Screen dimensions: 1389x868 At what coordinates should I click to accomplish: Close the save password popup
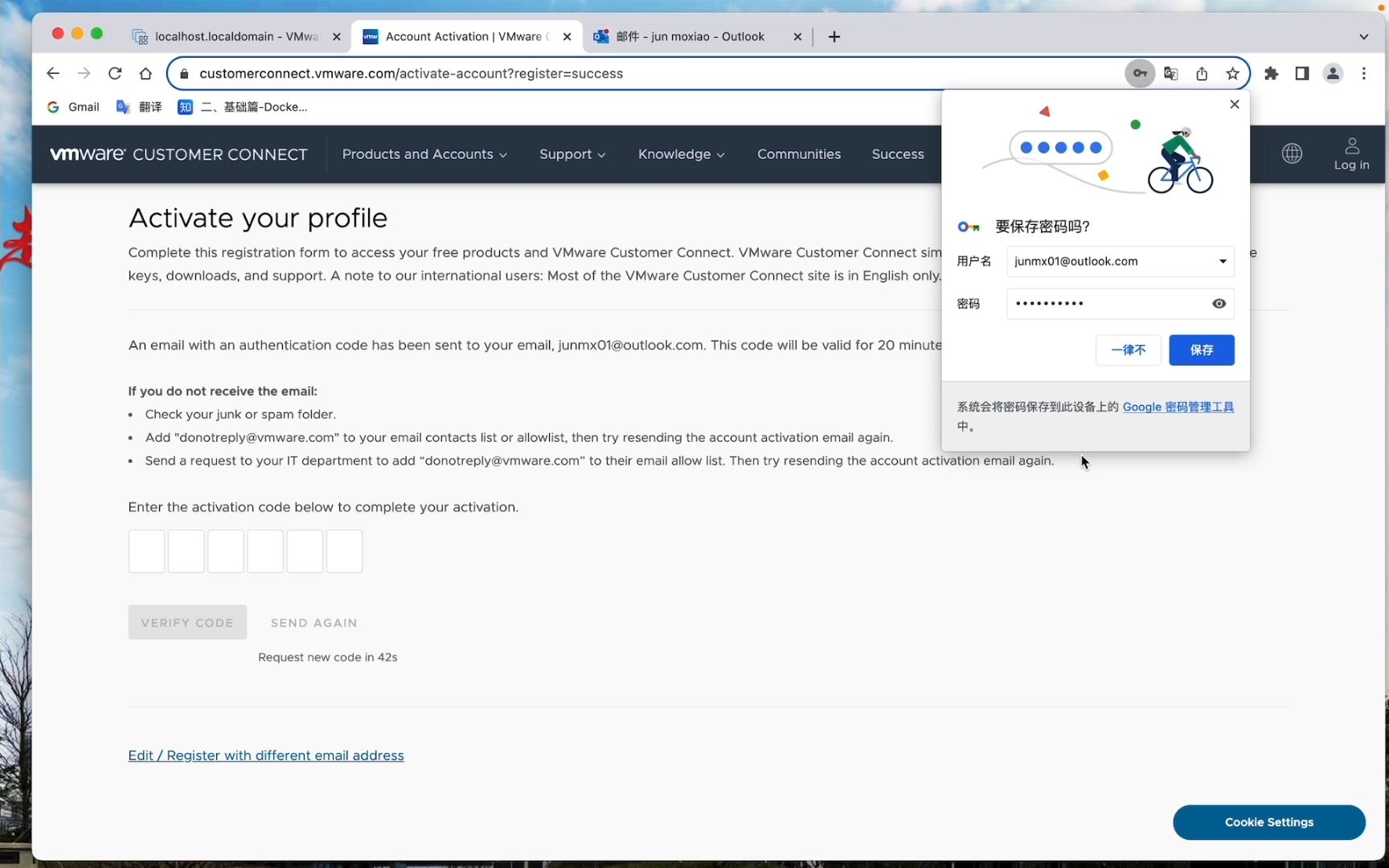1235,104
